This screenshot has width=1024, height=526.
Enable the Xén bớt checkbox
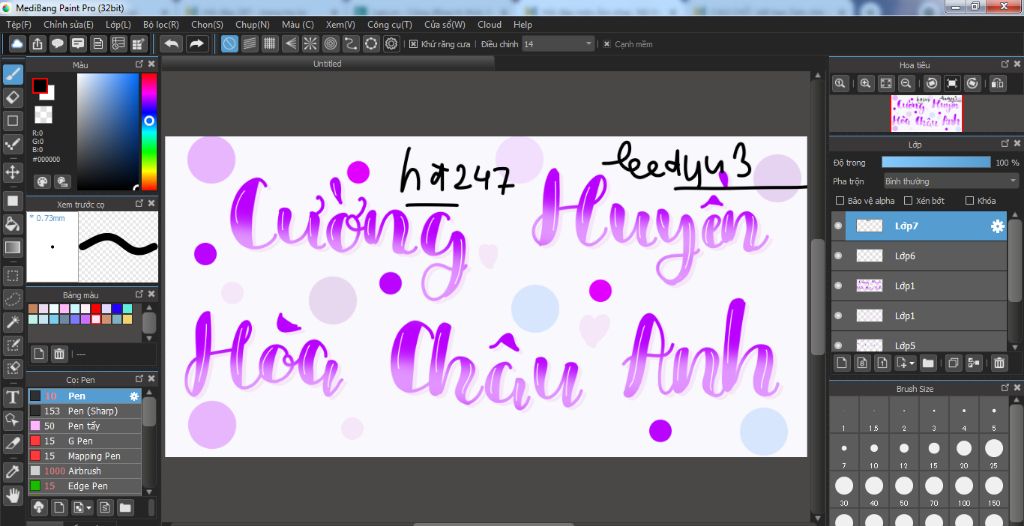[908, 201]
